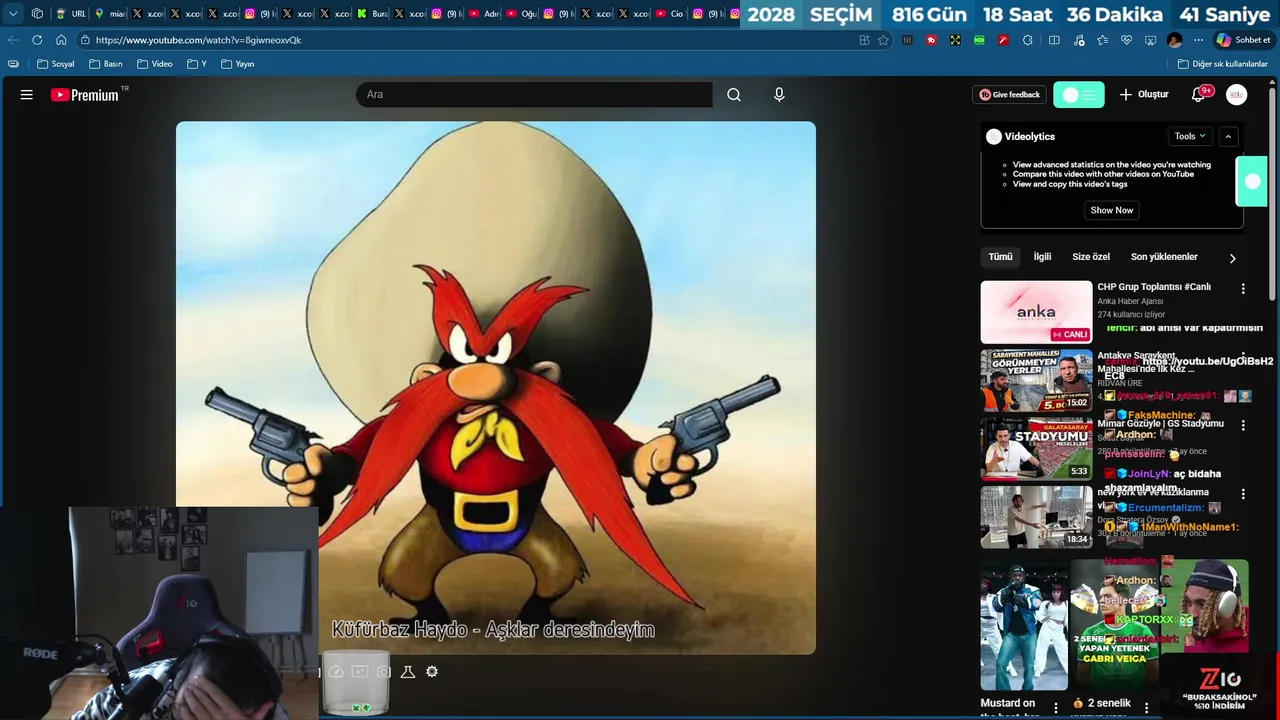
Task: Click the search magnifier button
Action: pos(734,95)
